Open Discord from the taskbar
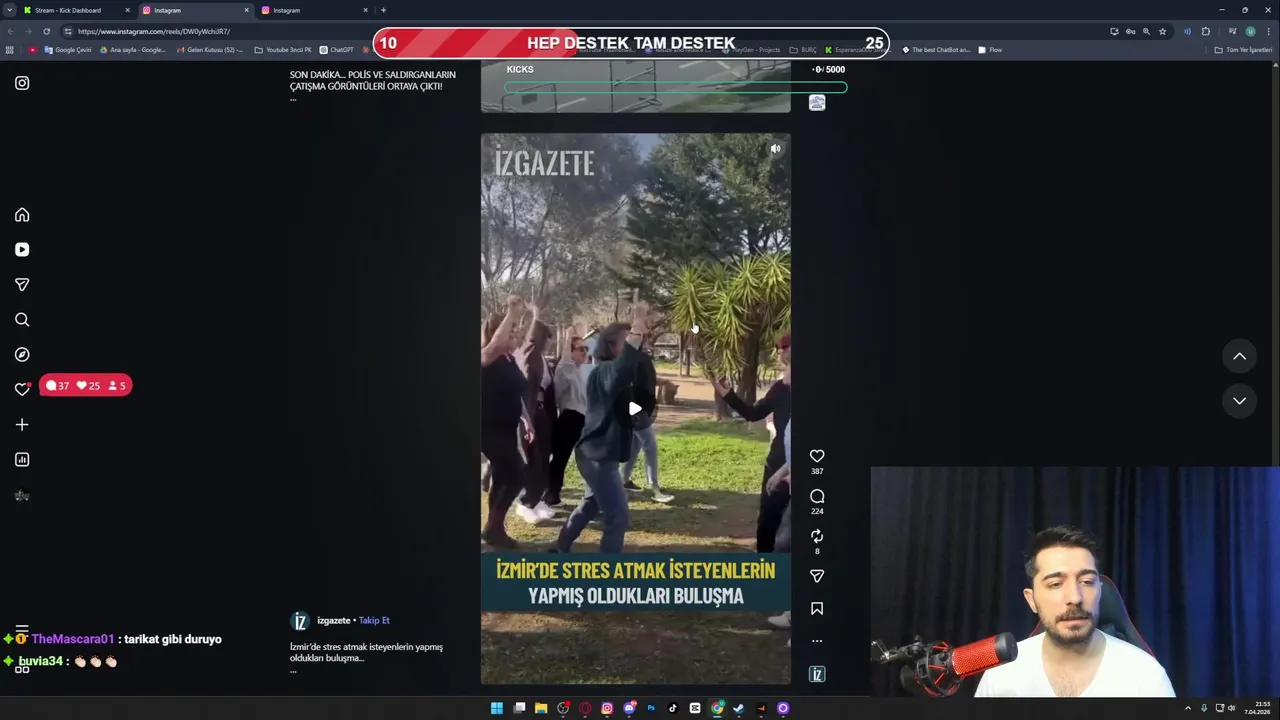The width and height of the screenshot is (1280, 720). pos(629,708)
